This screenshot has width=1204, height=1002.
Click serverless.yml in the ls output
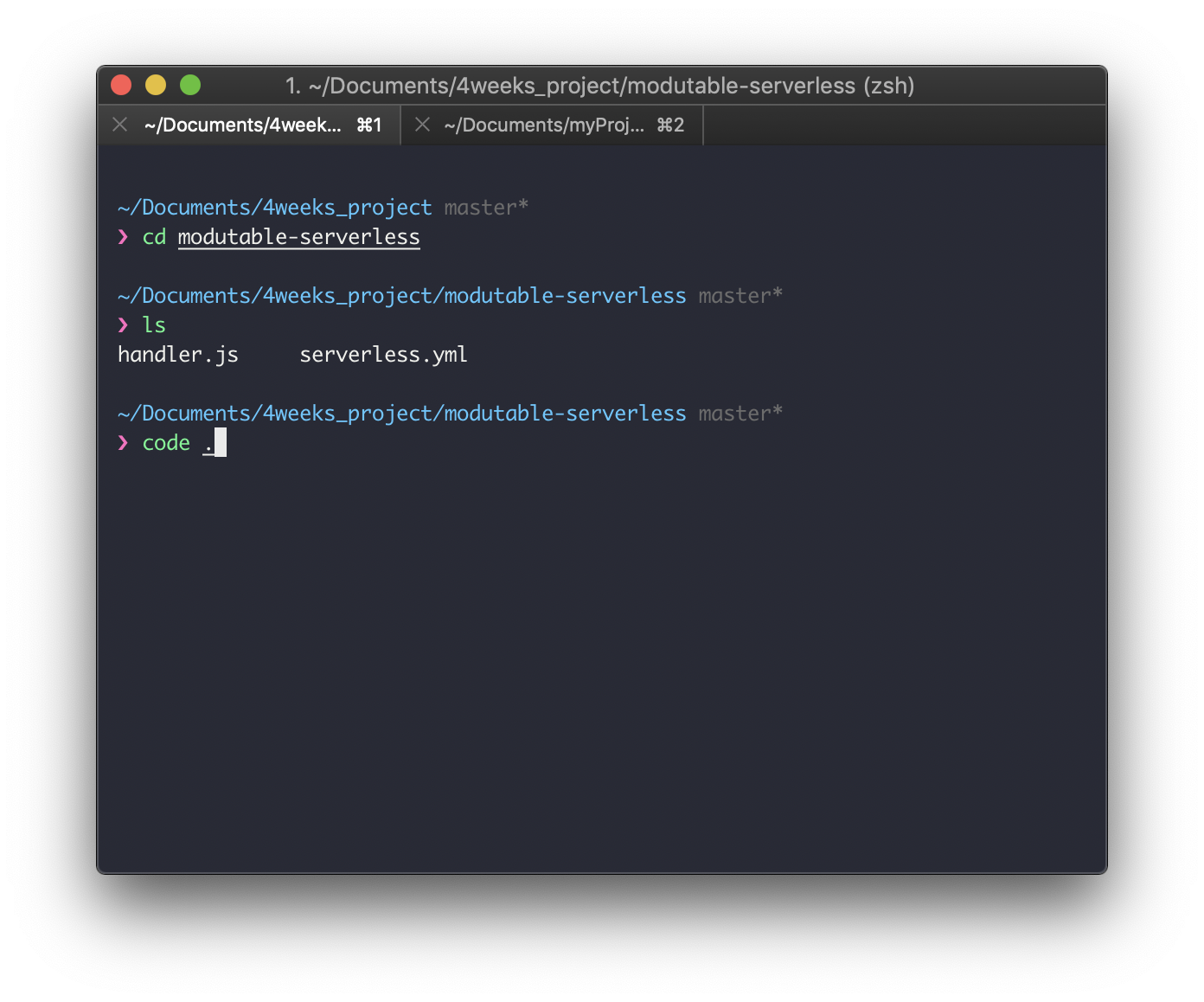pyautogui.click(x=383, y=355)
